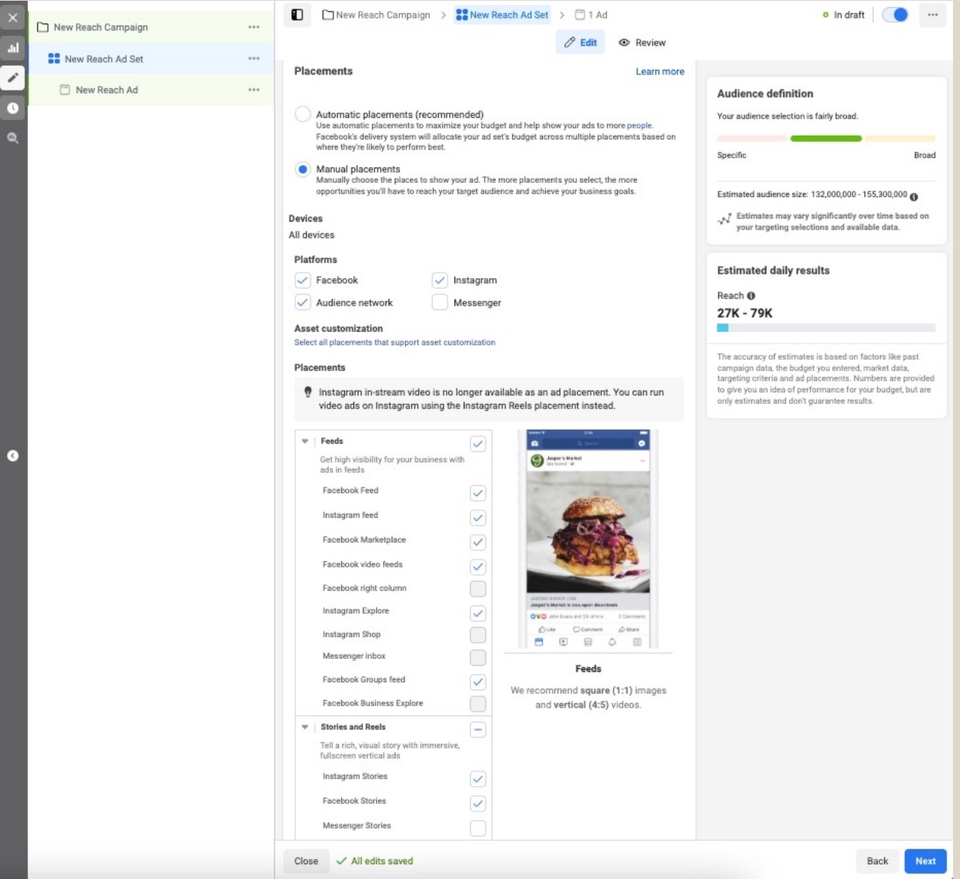Open more options for New Reach Campaign
This screenshot has width=960, height=879.
[x=254, y=27]
